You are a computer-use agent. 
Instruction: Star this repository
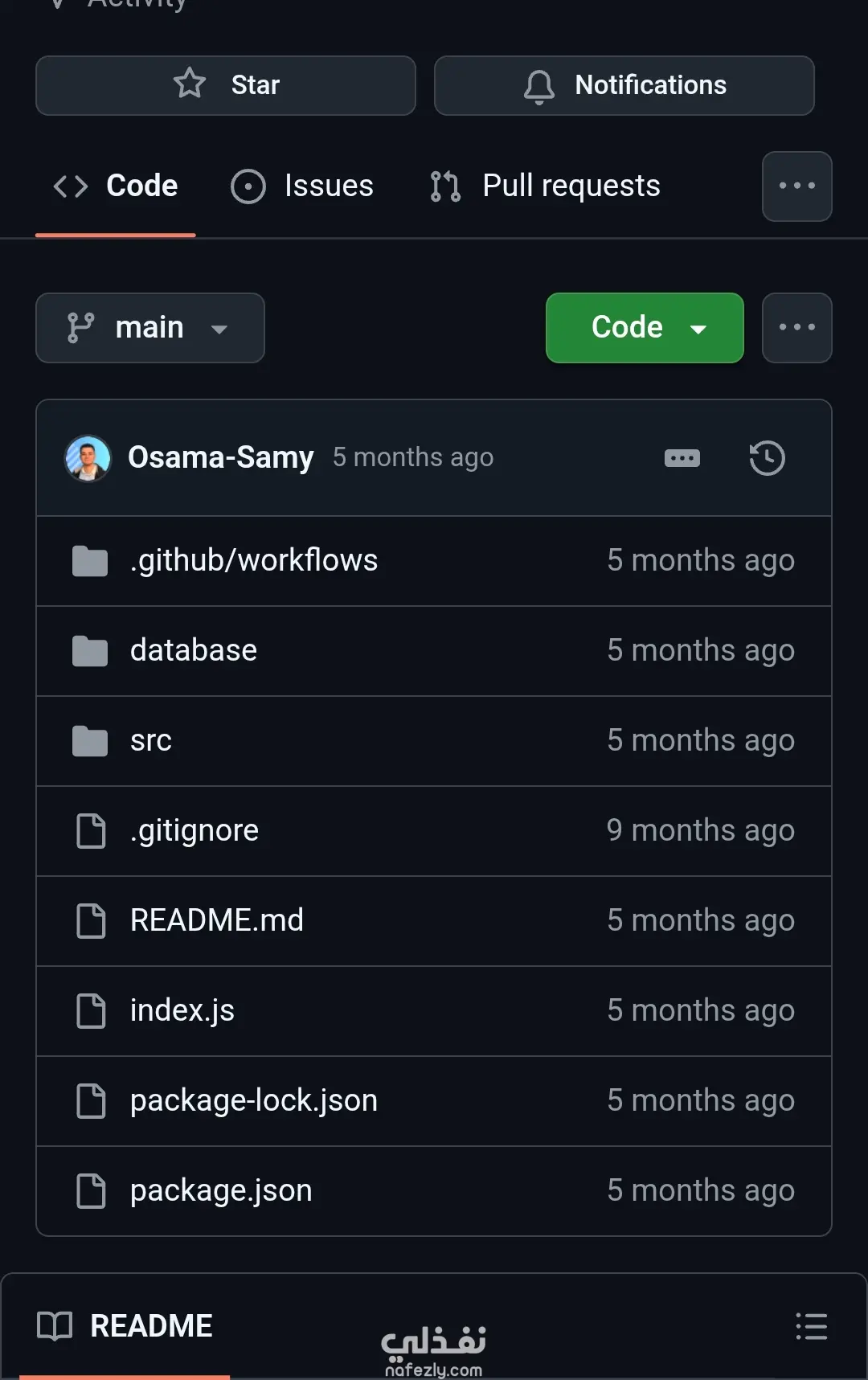[x=226, y=85]
